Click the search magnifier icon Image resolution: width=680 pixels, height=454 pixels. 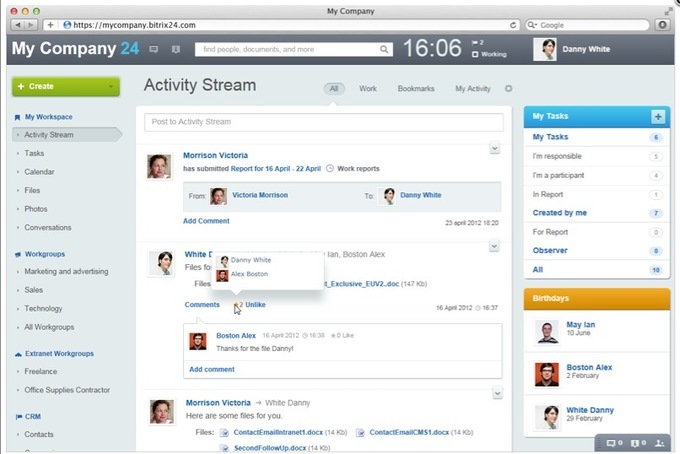click(x=384, y=49)
